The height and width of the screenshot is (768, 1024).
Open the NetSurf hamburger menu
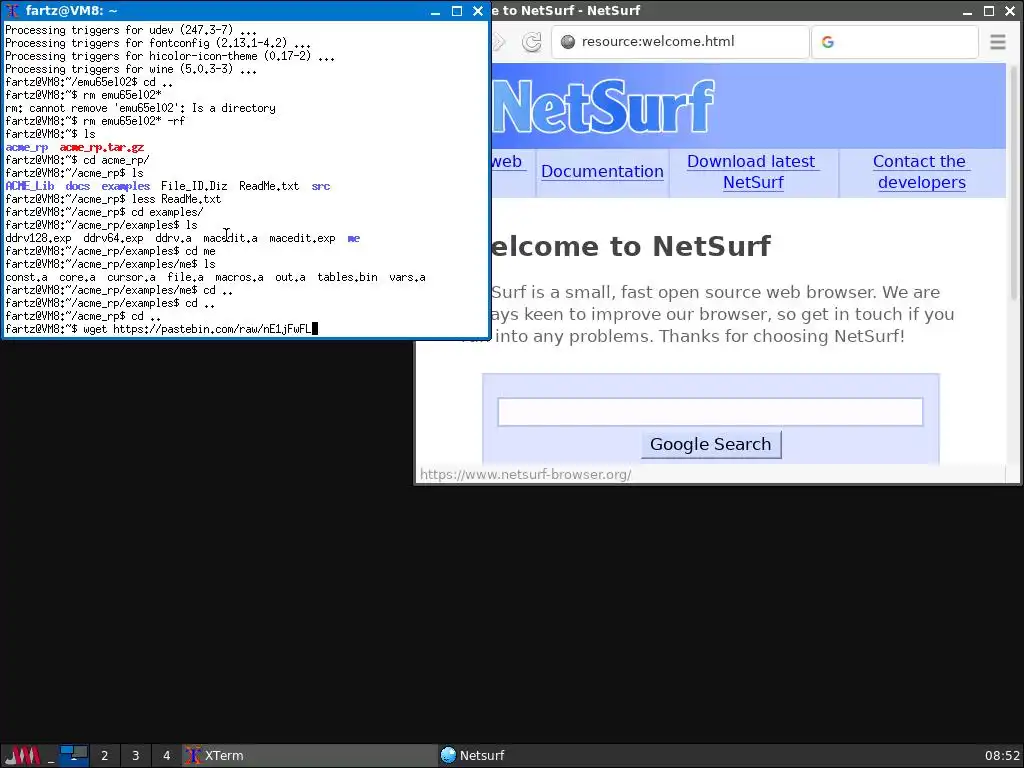pos(997,42)
